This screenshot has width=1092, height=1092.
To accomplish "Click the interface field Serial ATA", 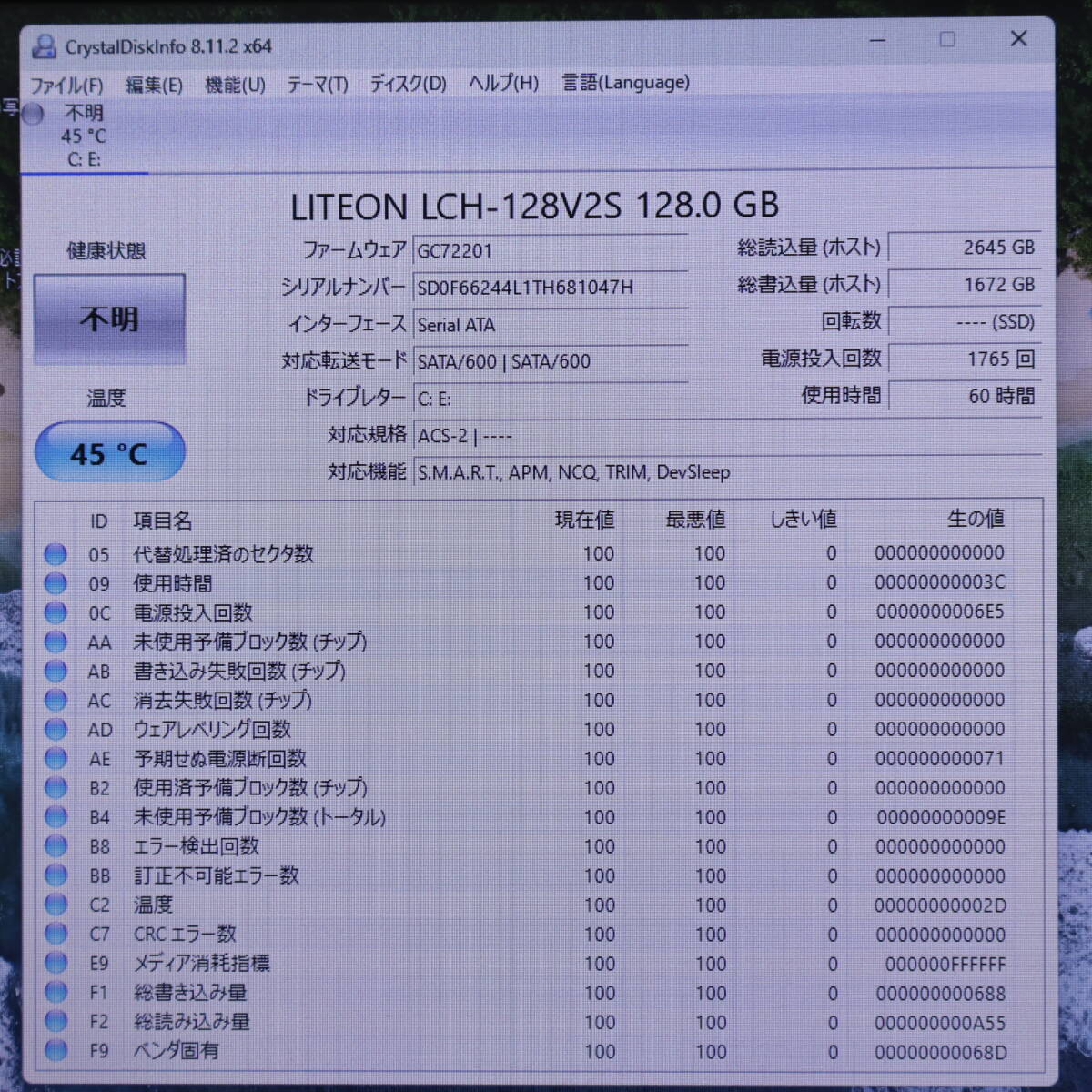I will point(551,325).
